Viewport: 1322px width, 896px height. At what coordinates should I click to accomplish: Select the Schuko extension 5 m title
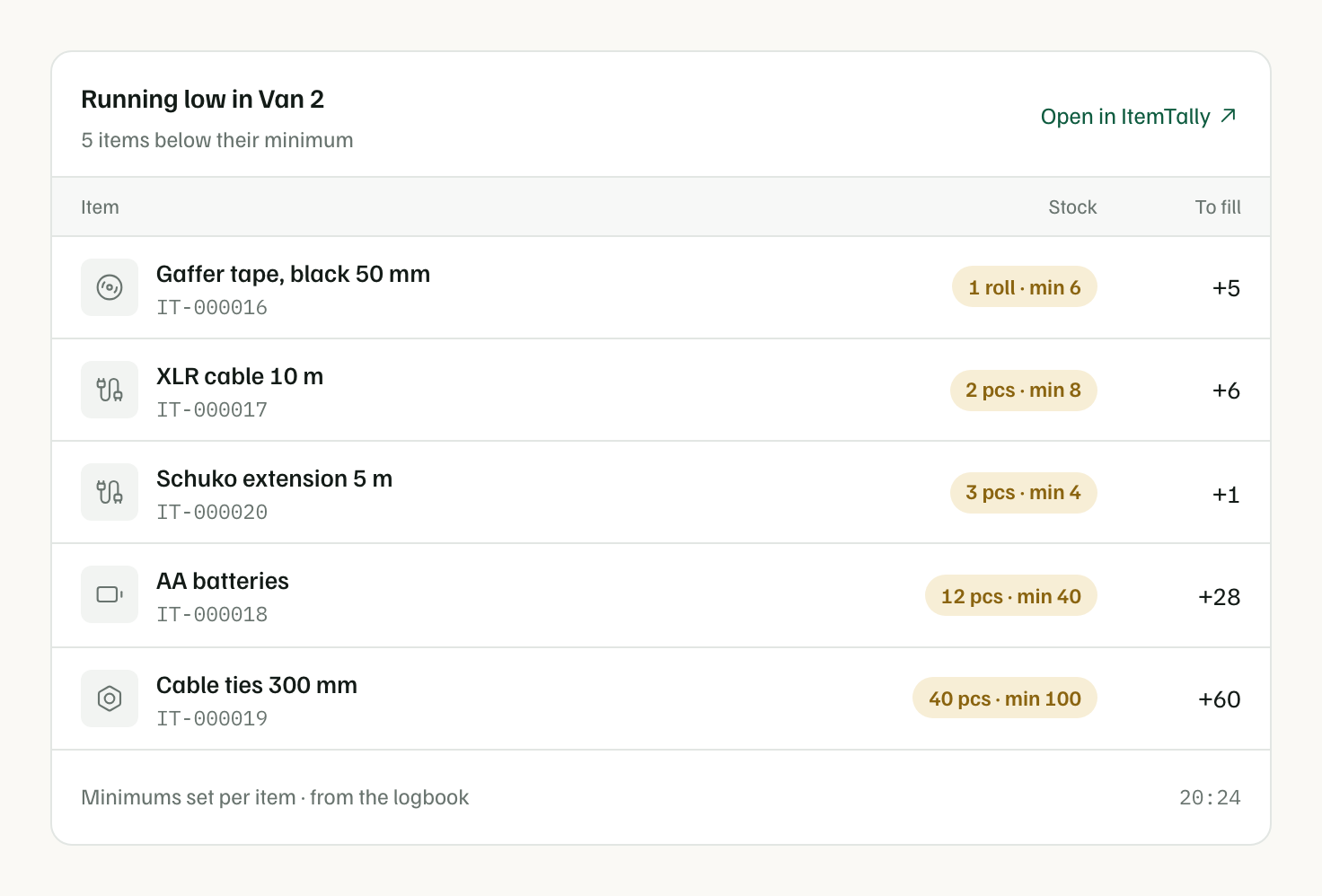click(x=274, y=479)
